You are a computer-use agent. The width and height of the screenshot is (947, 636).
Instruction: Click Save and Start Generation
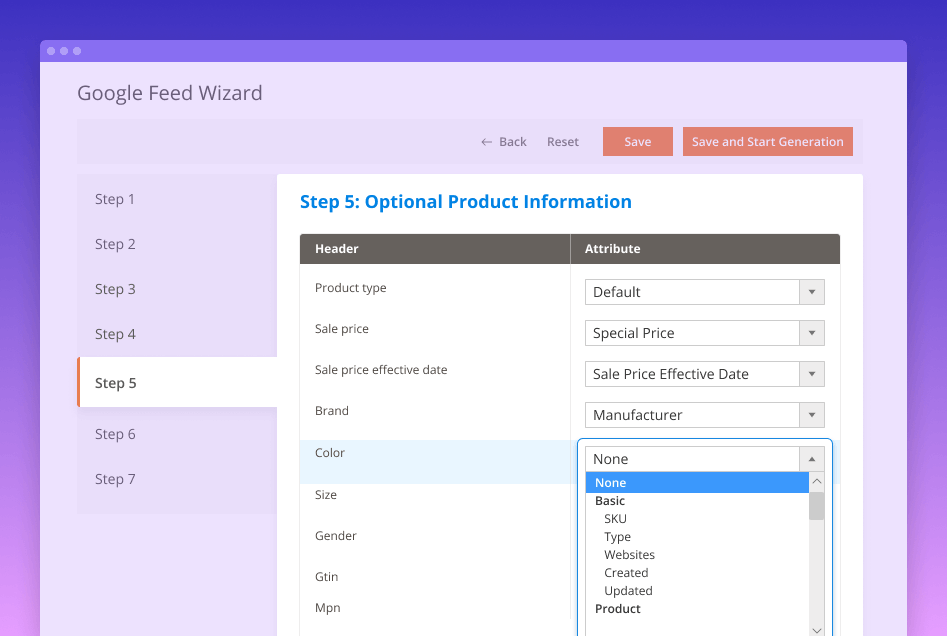coord(767,141)
